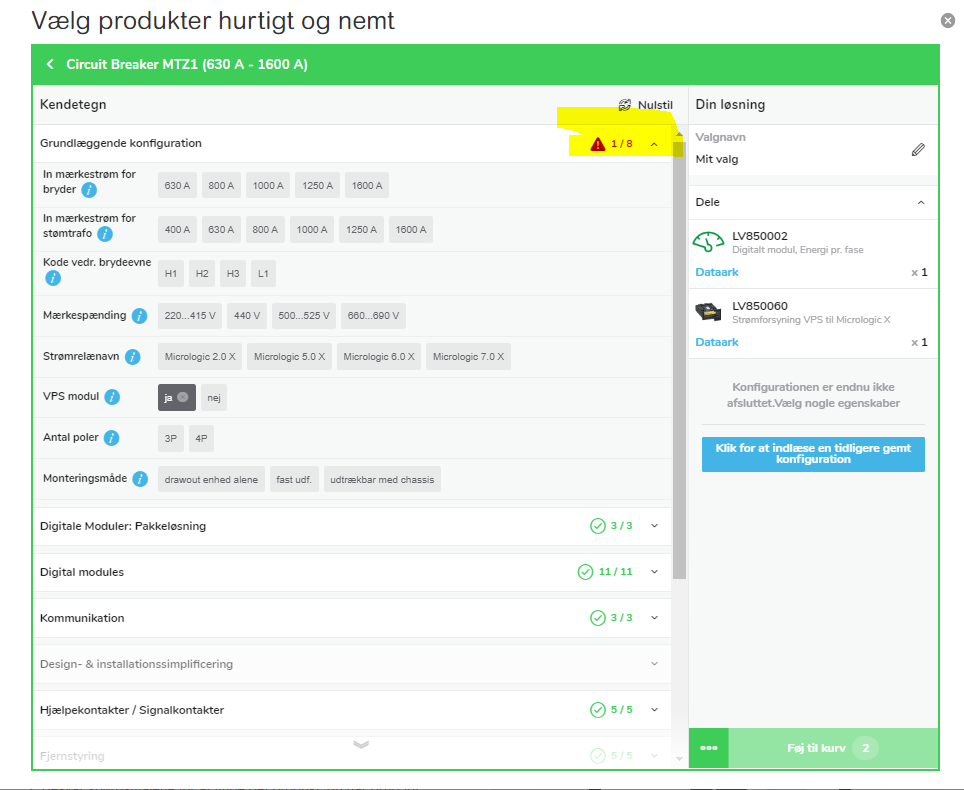964x790 pixels.
Task: Open info for In mærkestrøm for stømtrafo
Action: click(x=105, y=234)
